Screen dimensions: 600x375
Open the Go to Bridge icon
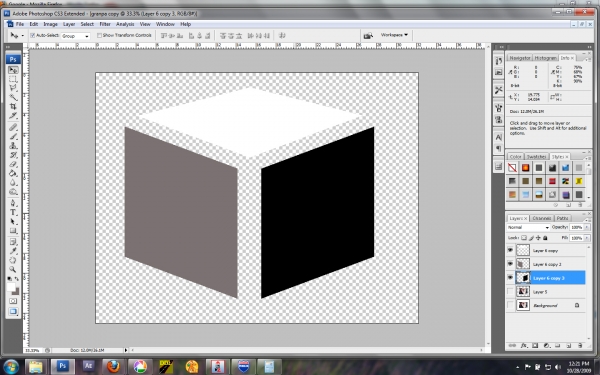pos(368,36)
